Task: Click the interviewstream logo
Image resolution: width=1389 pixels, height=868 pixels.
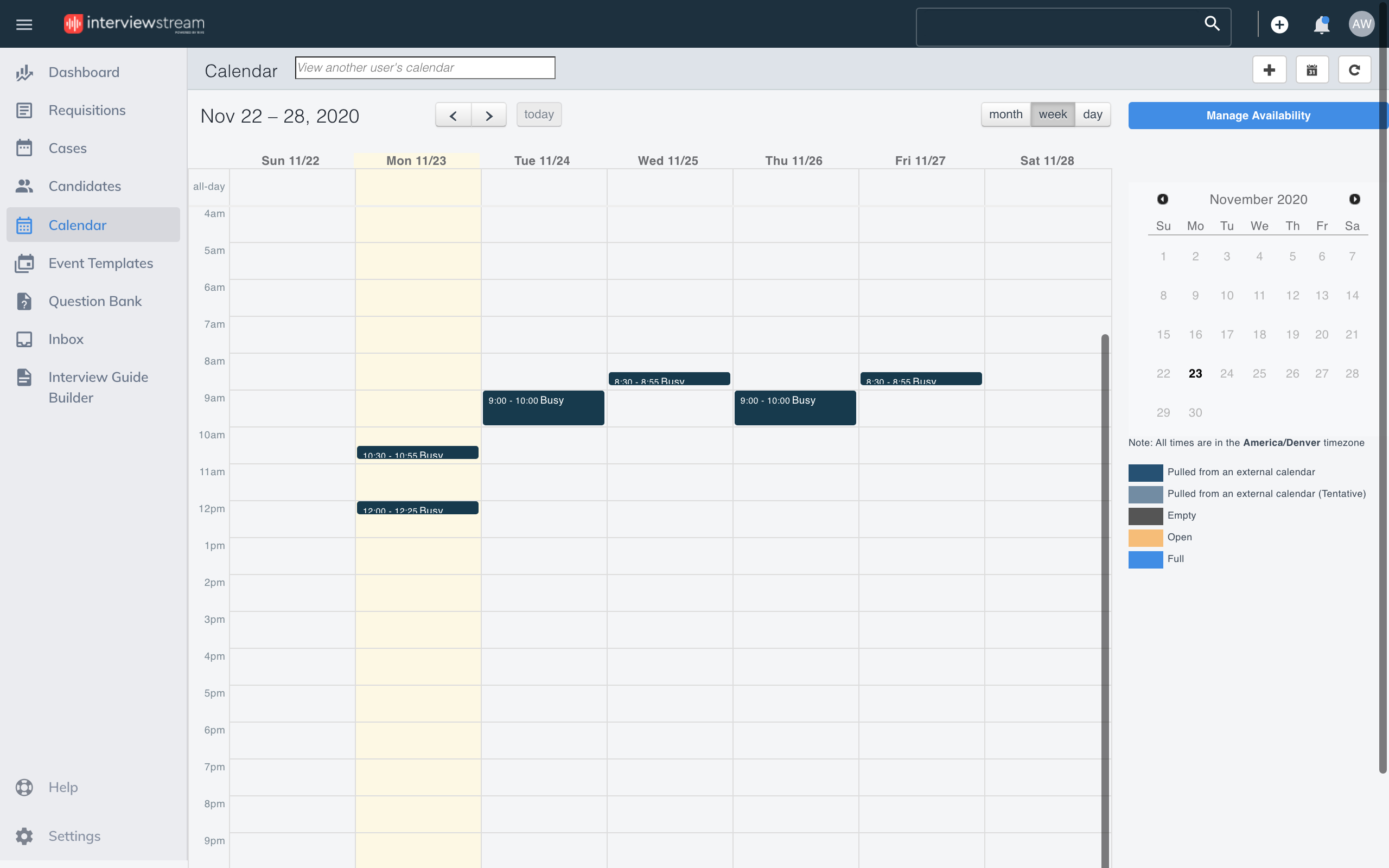Action: pos(133,23)
